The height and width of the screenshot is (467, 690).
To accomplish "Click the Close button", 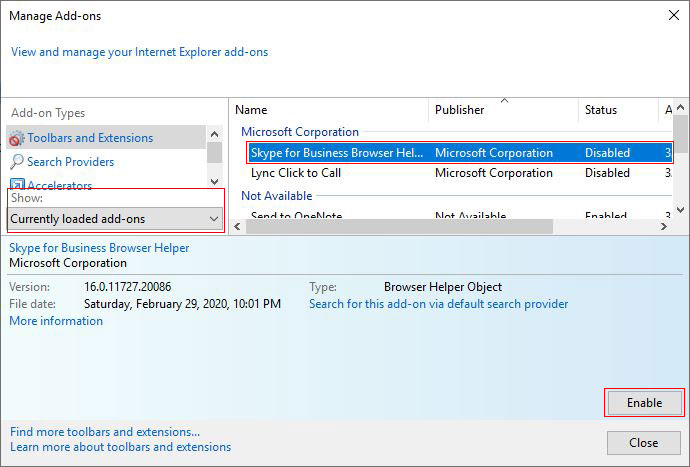I will (x=644, y=443).
